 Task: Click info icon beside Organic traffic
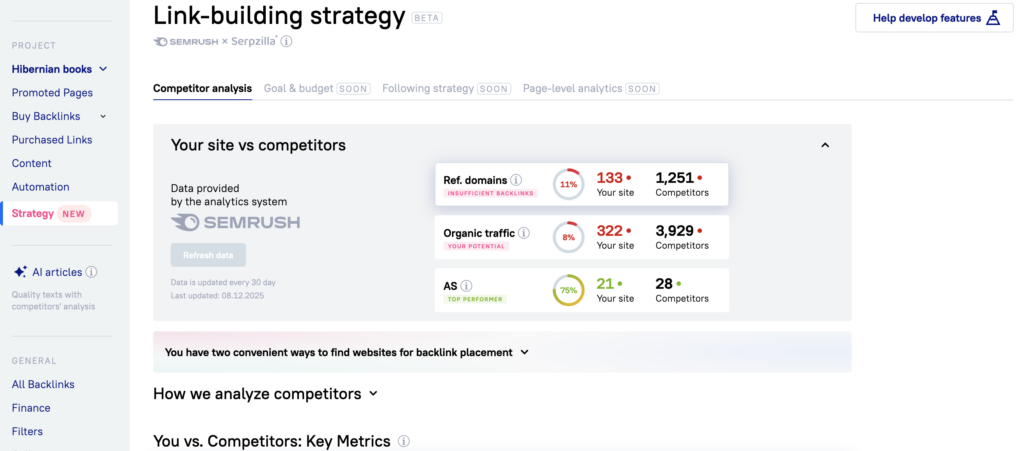point(525,233)
